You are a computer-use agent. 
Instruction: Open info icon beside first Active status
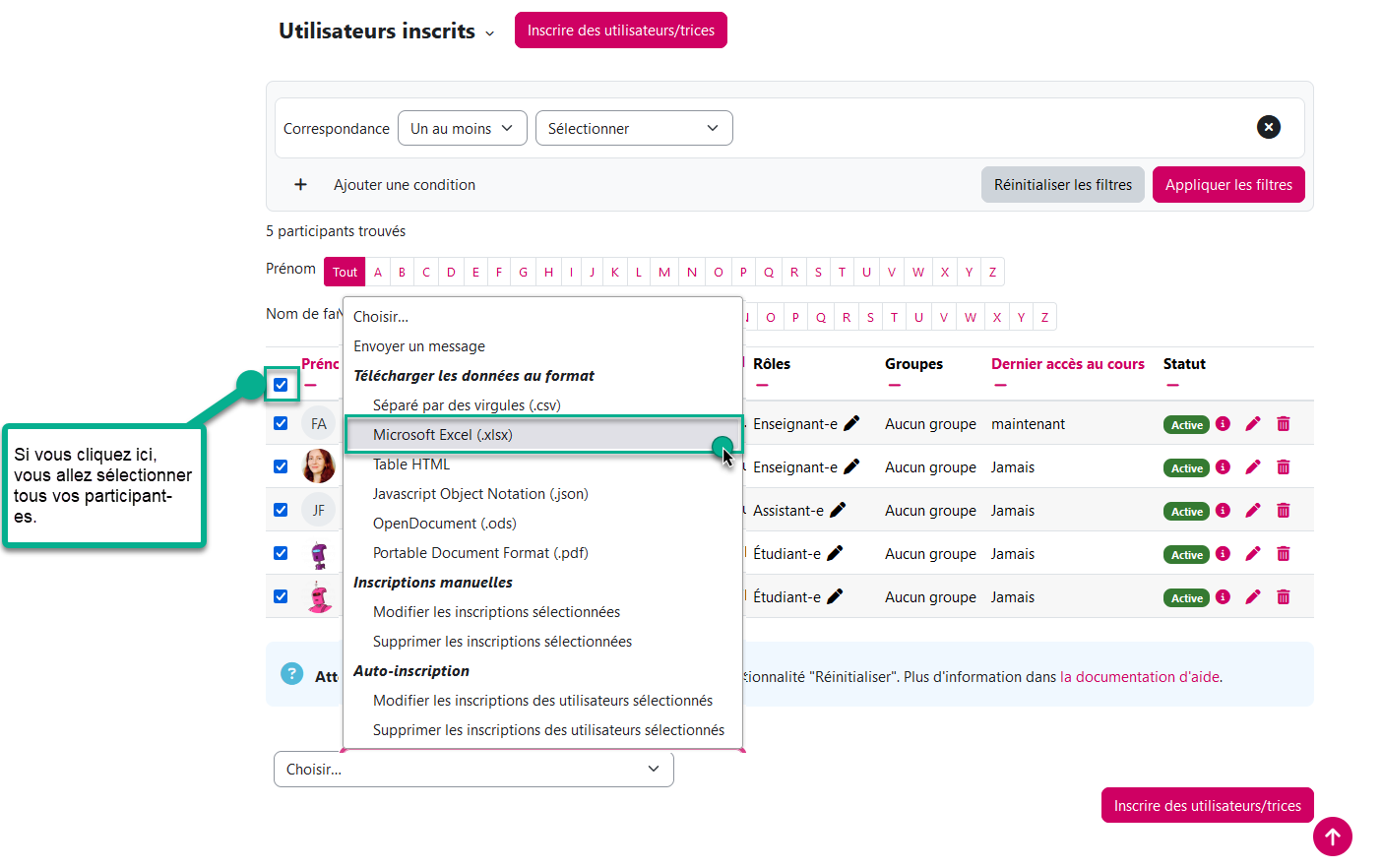(1223, 424)
